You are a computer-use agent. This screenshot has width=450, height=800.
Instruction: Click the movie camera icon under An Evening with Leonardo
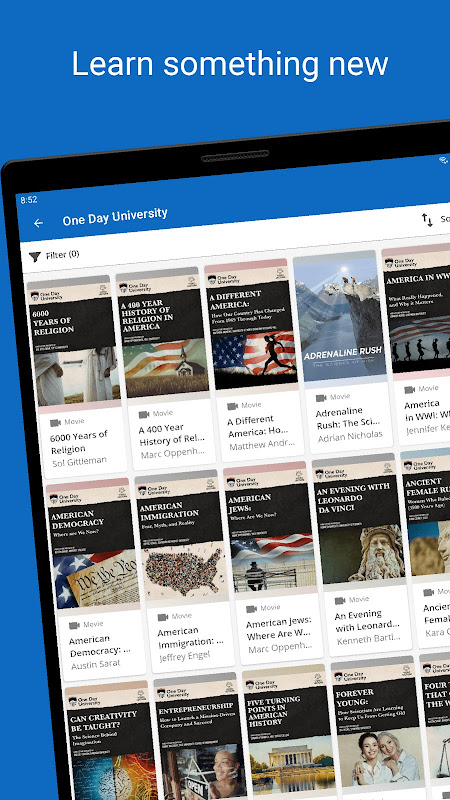tap(340, 601)
